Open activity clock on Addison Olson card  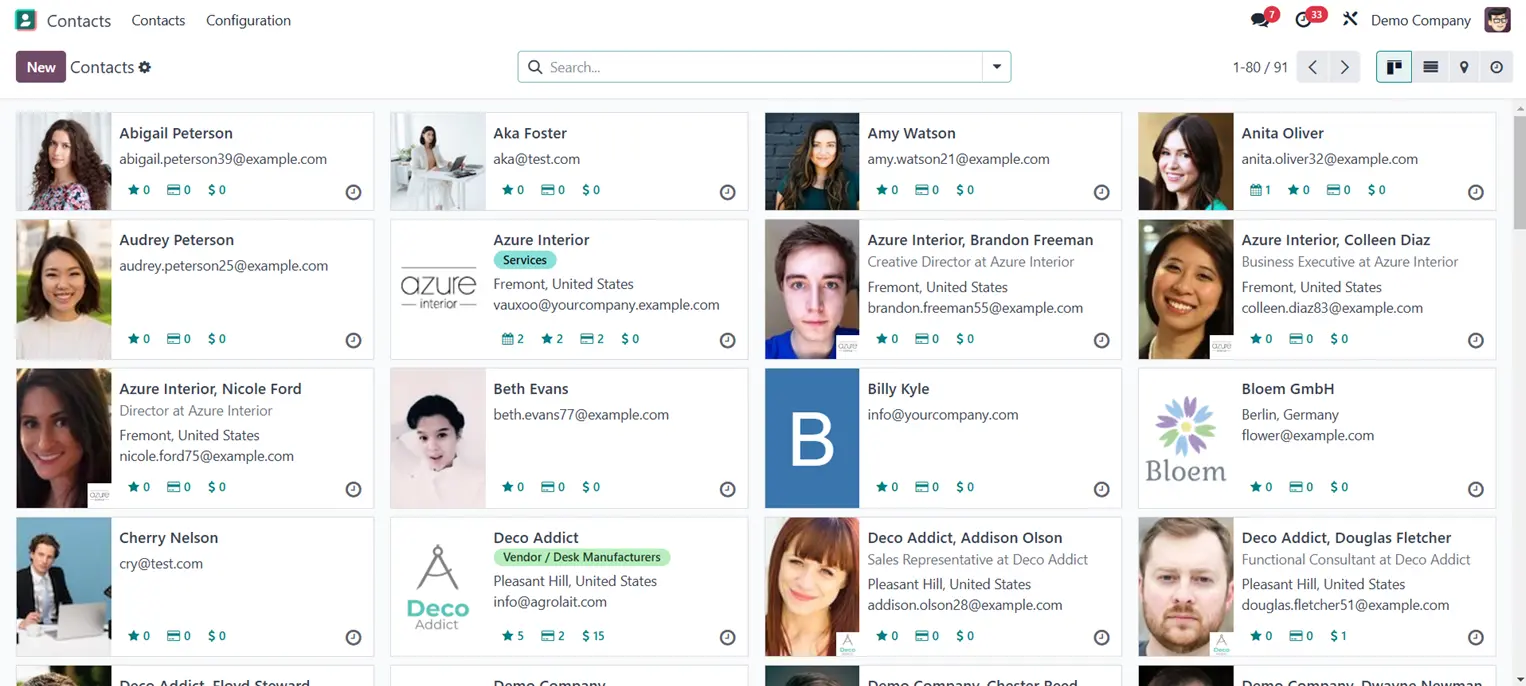1101,638
